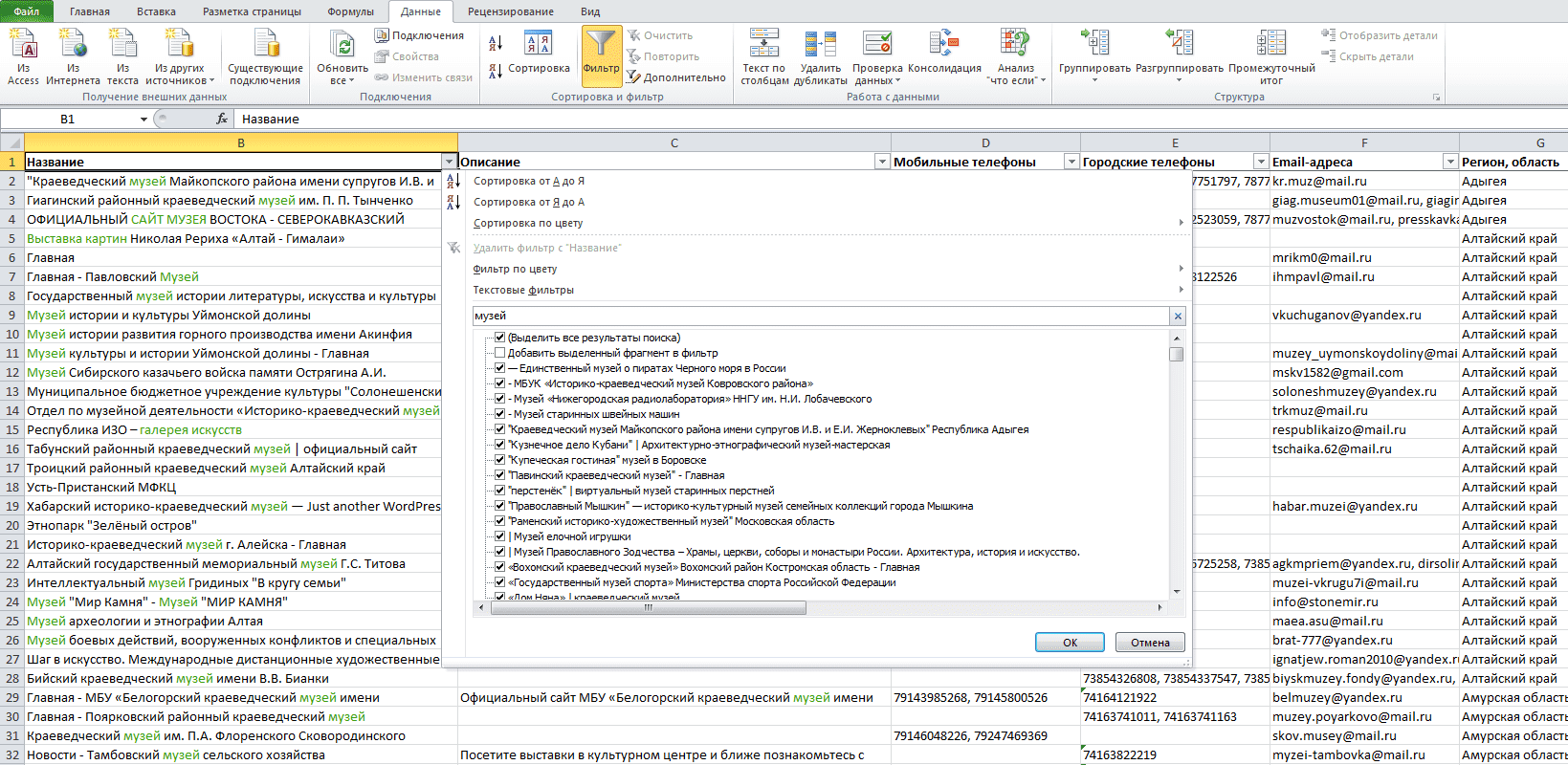Uncheck Купеческая гостиная музей в Боровске

[x=499, y=460]
